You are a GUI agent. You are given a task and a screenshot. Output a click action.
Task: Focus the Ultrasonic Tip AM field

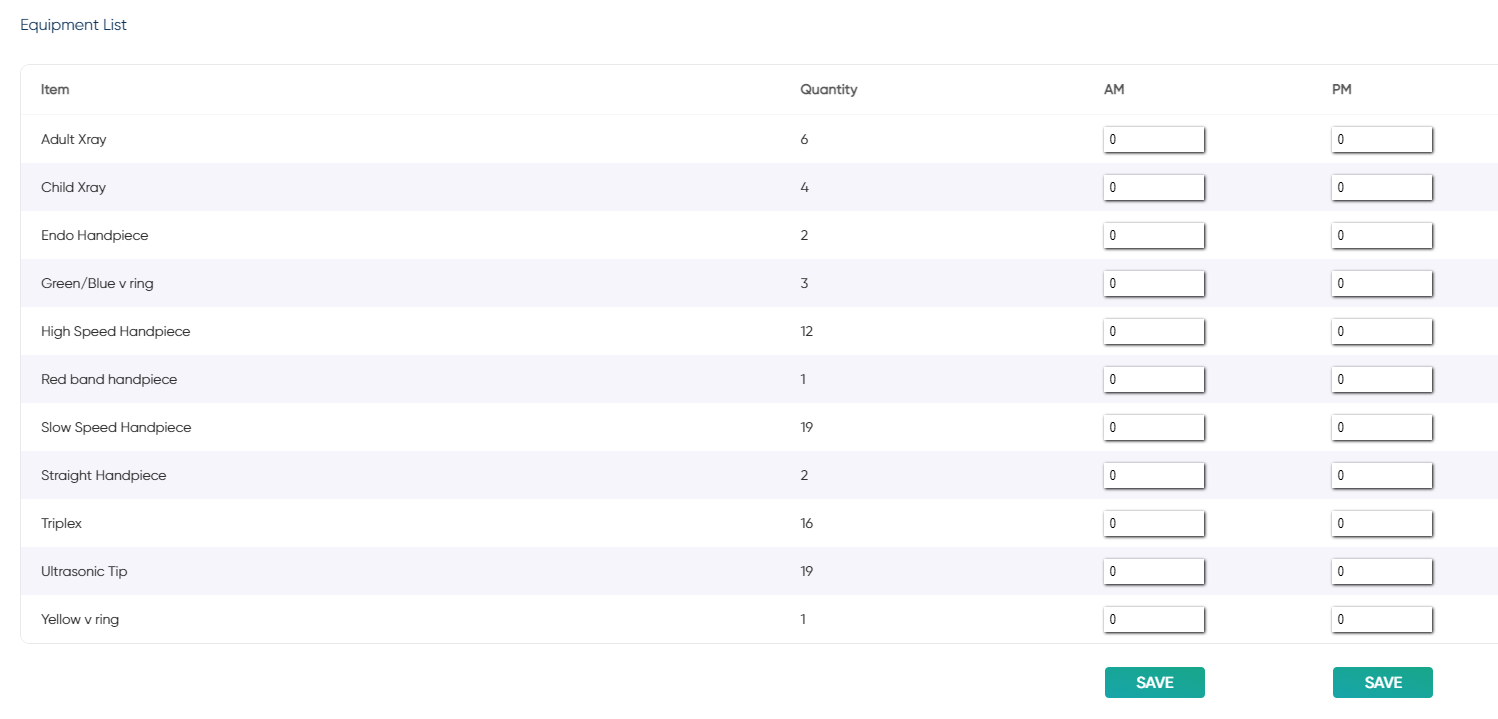click(x=1154, y=572)
